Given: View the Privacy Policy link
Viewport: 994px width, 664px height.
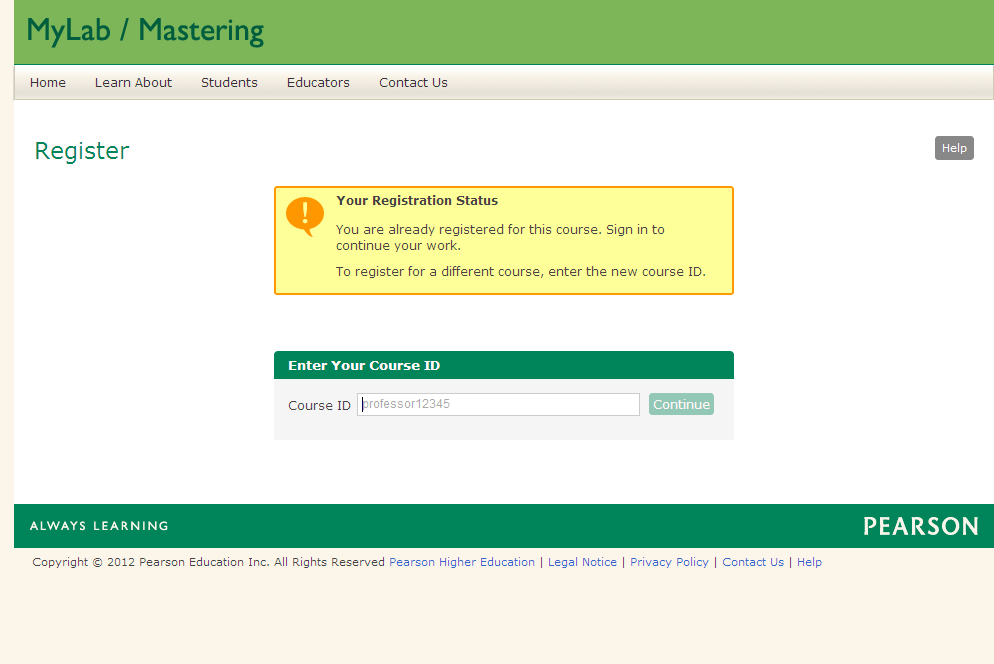Looking at the screenshot, I should click(669, 562).
